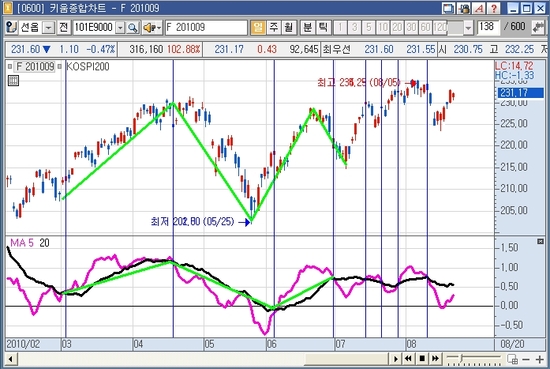Click the 138 bar count input field

(x=489, y=27)
